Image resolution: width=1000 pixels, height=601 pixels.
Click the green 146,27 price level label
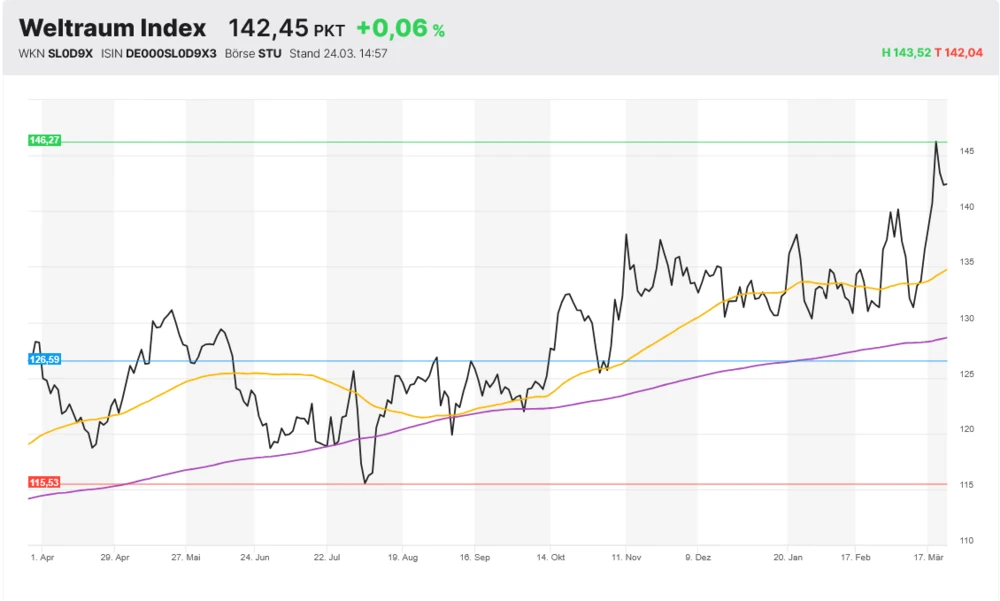[x=43, y=141]
